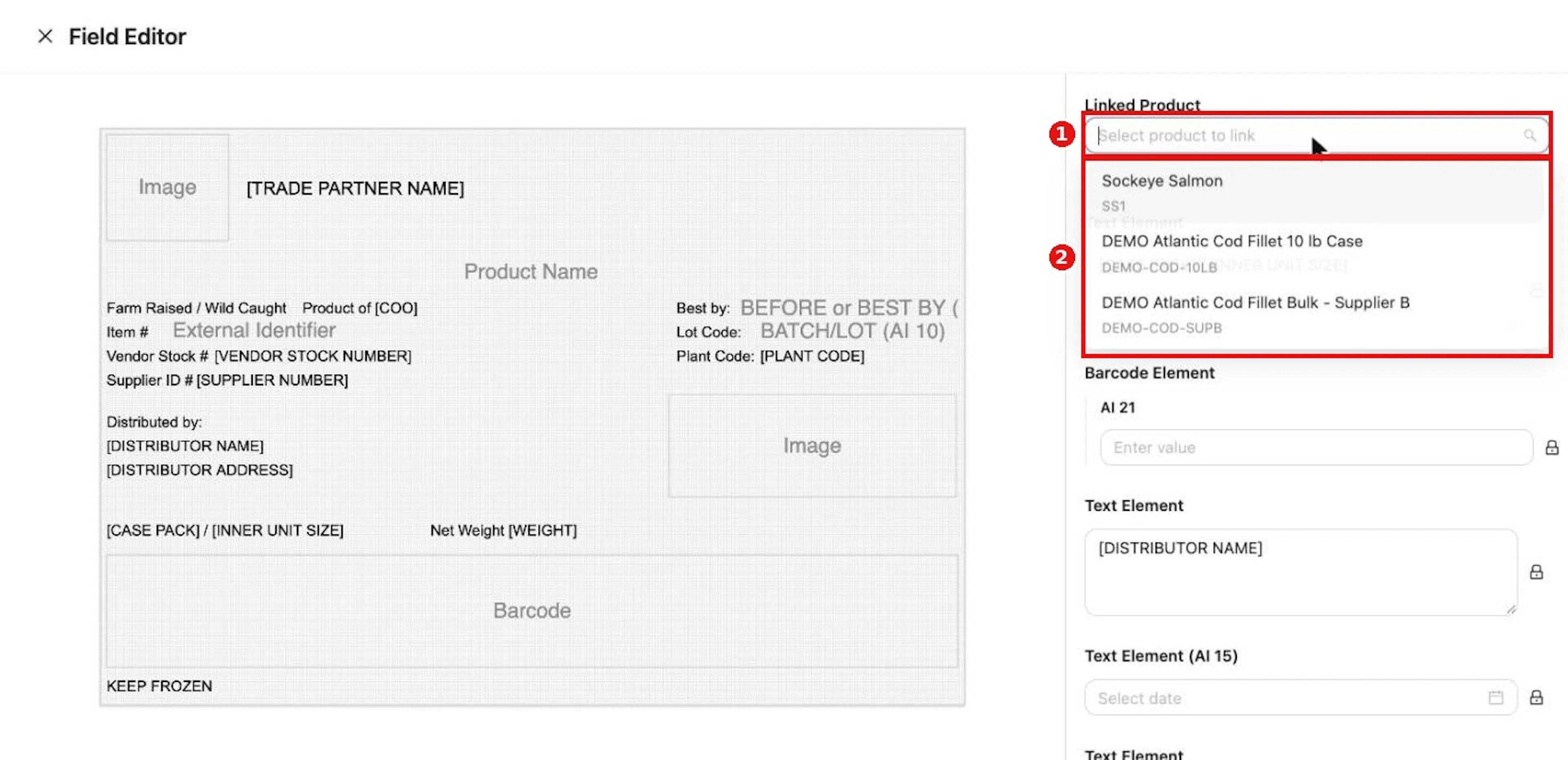Select the Product Name field on label
The image size is (1568, 760).
click(x=531, y=272)
